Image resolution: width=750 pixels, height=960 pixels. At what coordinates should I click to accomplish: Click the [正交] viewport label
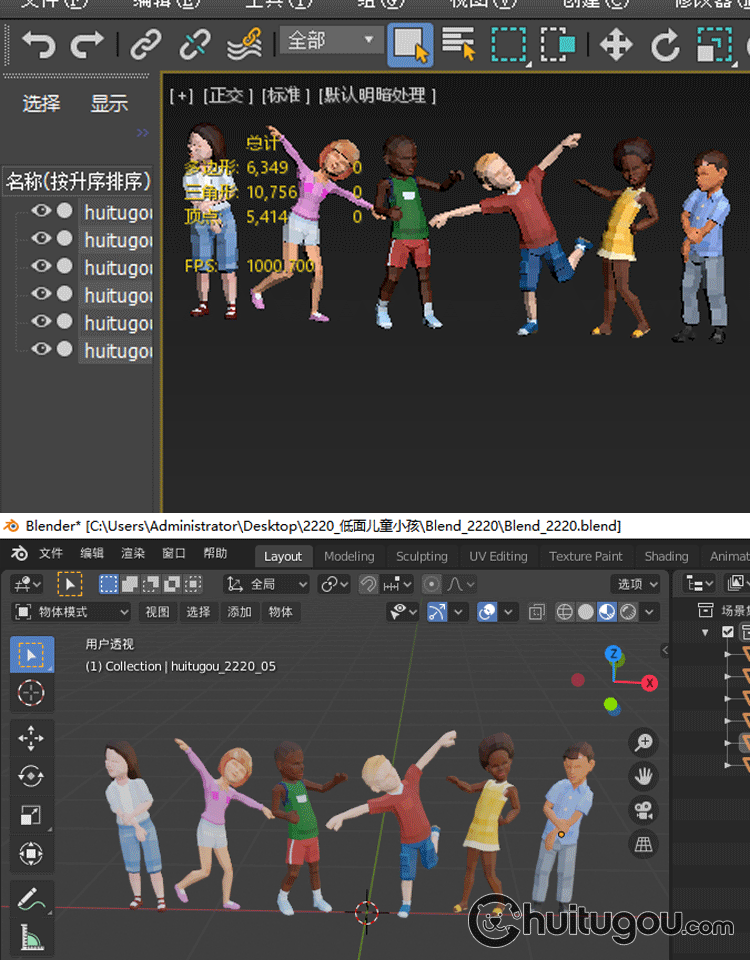point(227,96)
